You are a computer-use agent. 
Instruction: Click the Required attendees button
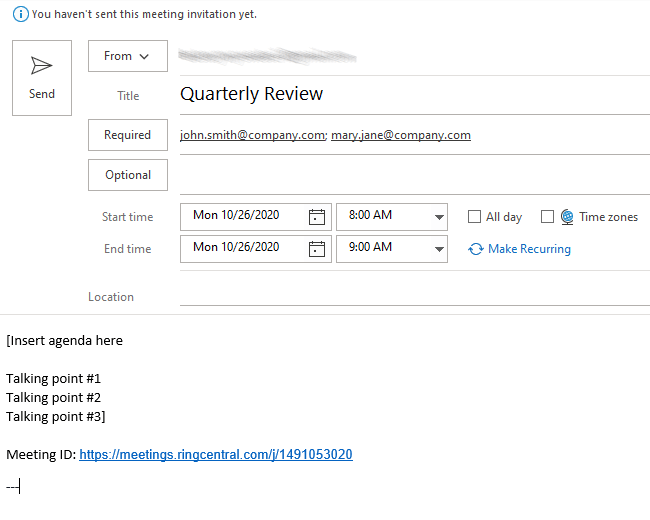pos(128,135)
